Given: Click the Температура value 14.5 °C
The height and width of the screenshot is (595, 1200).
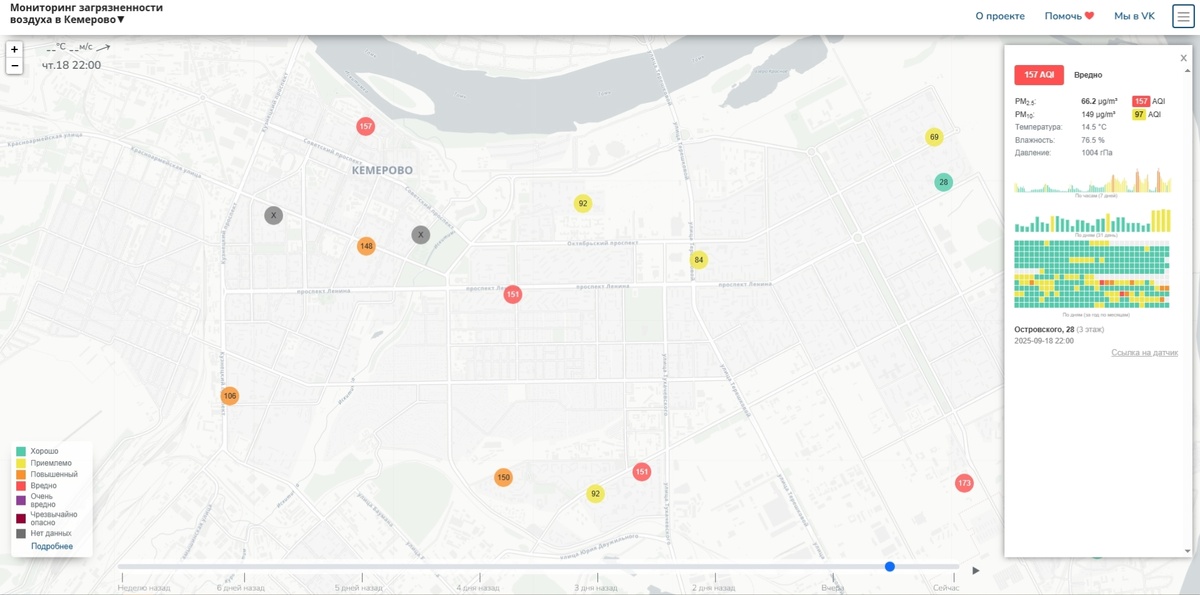Looking at the screenshot, I should (1094, 127).
